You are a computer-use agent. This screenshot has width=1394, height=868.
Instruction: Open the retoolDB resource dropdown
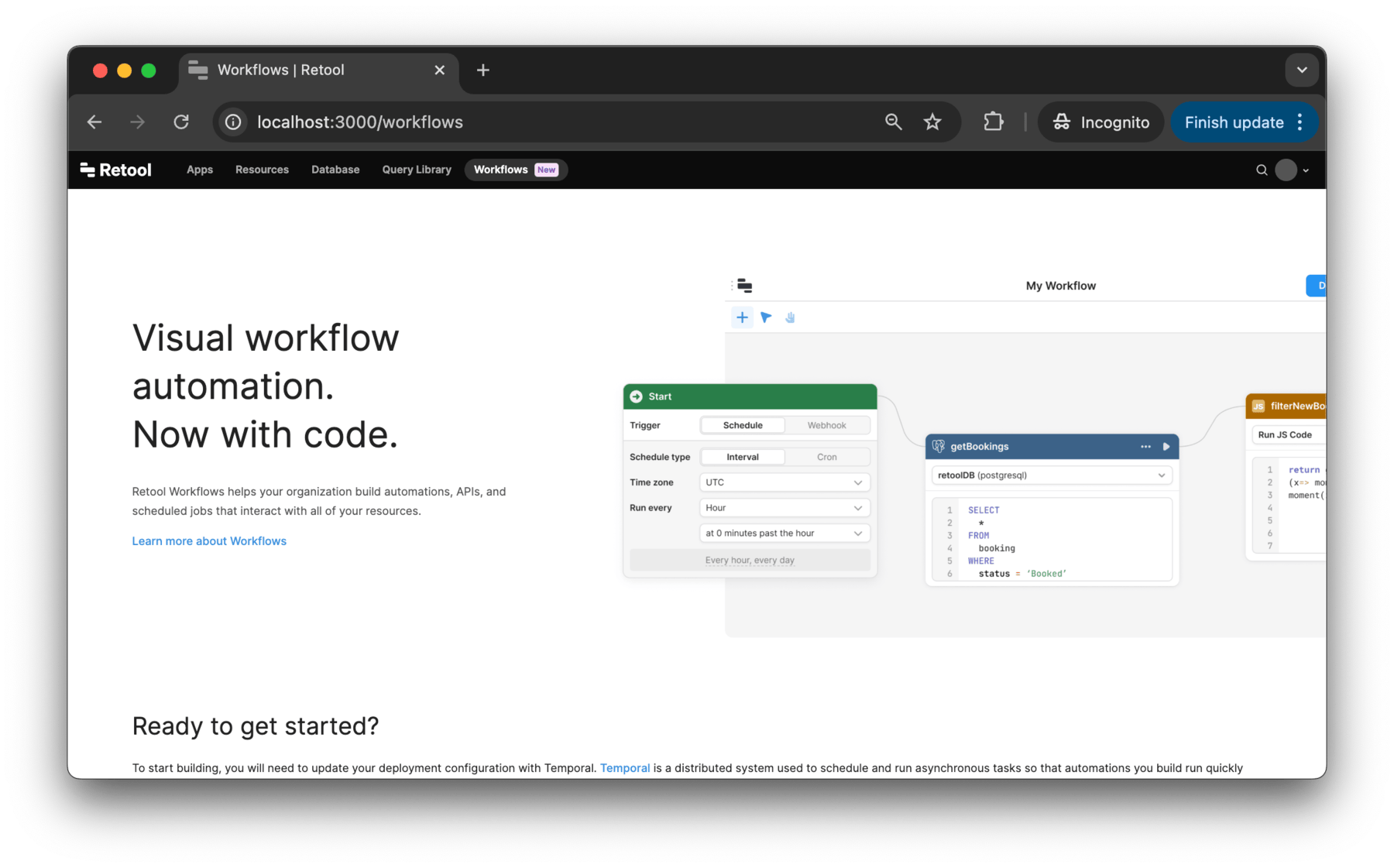(x=1052, y=475)
